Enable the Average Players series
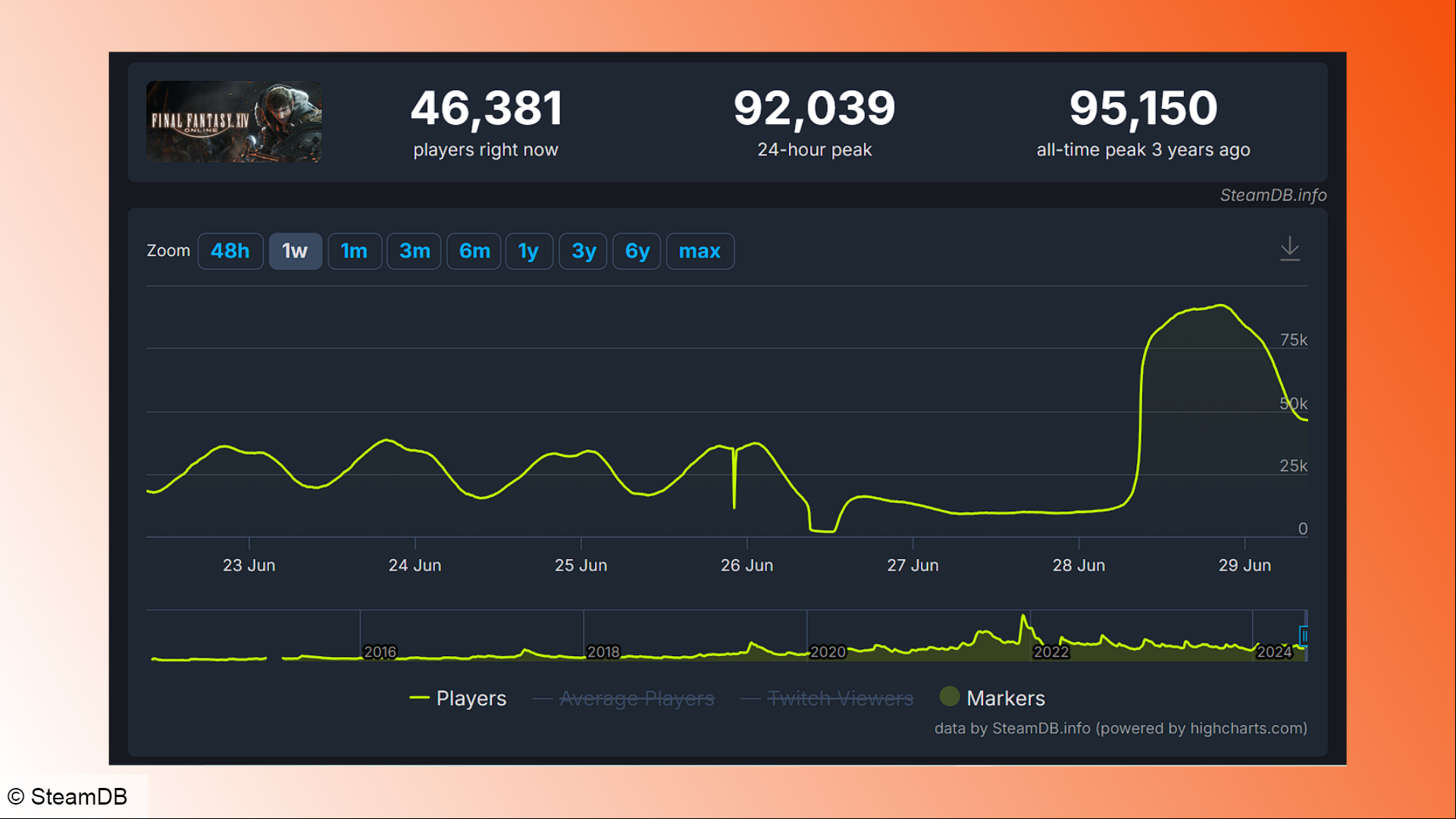The image size is (1456, 819). pyautogui.click(x=624, y=698)
